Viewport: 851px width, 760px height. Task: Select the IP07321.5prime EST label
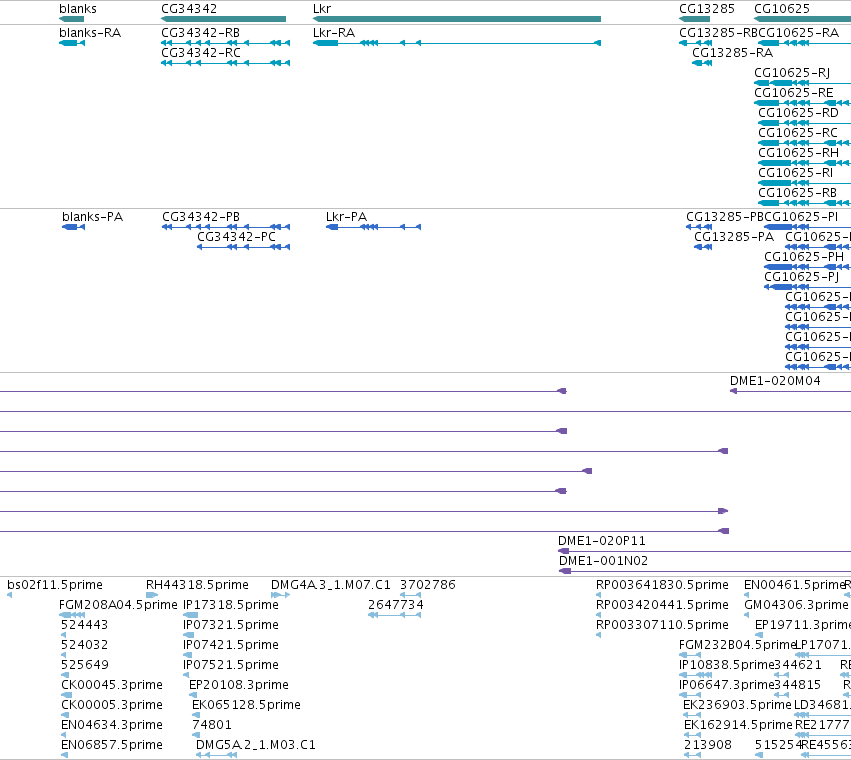pos(231,625)
